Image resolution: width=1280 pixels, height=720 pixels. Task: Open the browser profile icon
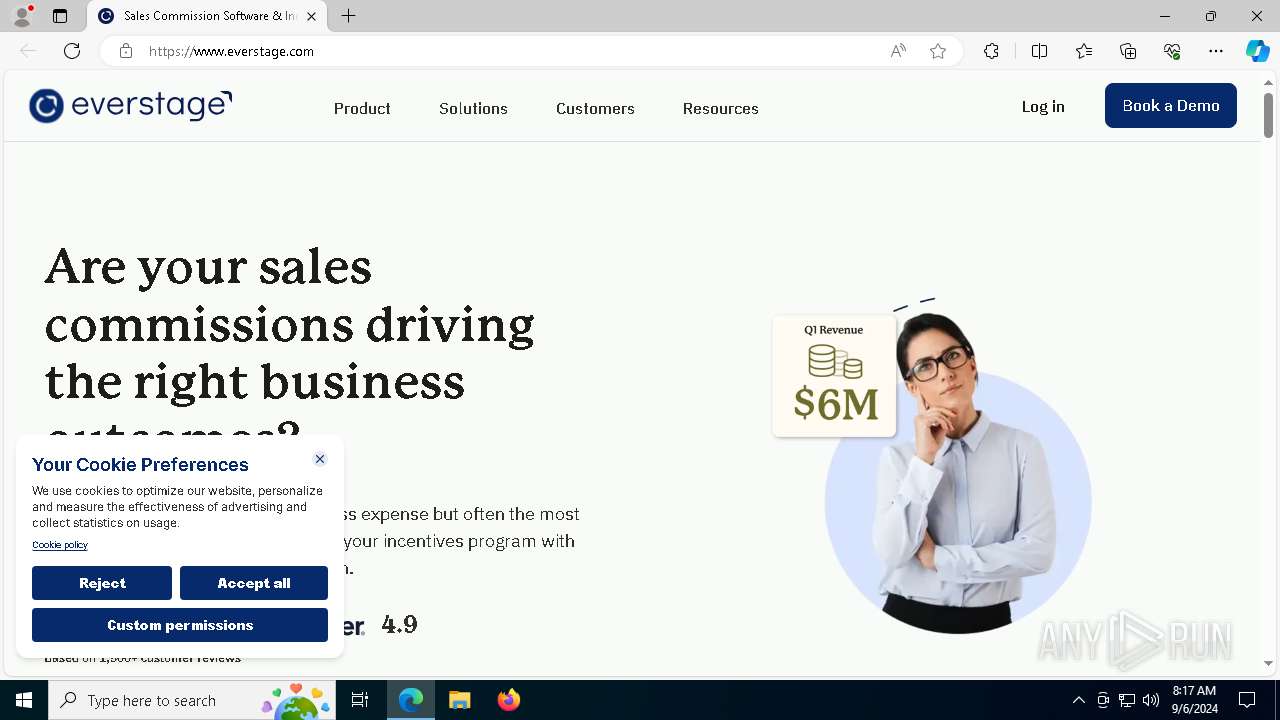click(x=22, y=16)
